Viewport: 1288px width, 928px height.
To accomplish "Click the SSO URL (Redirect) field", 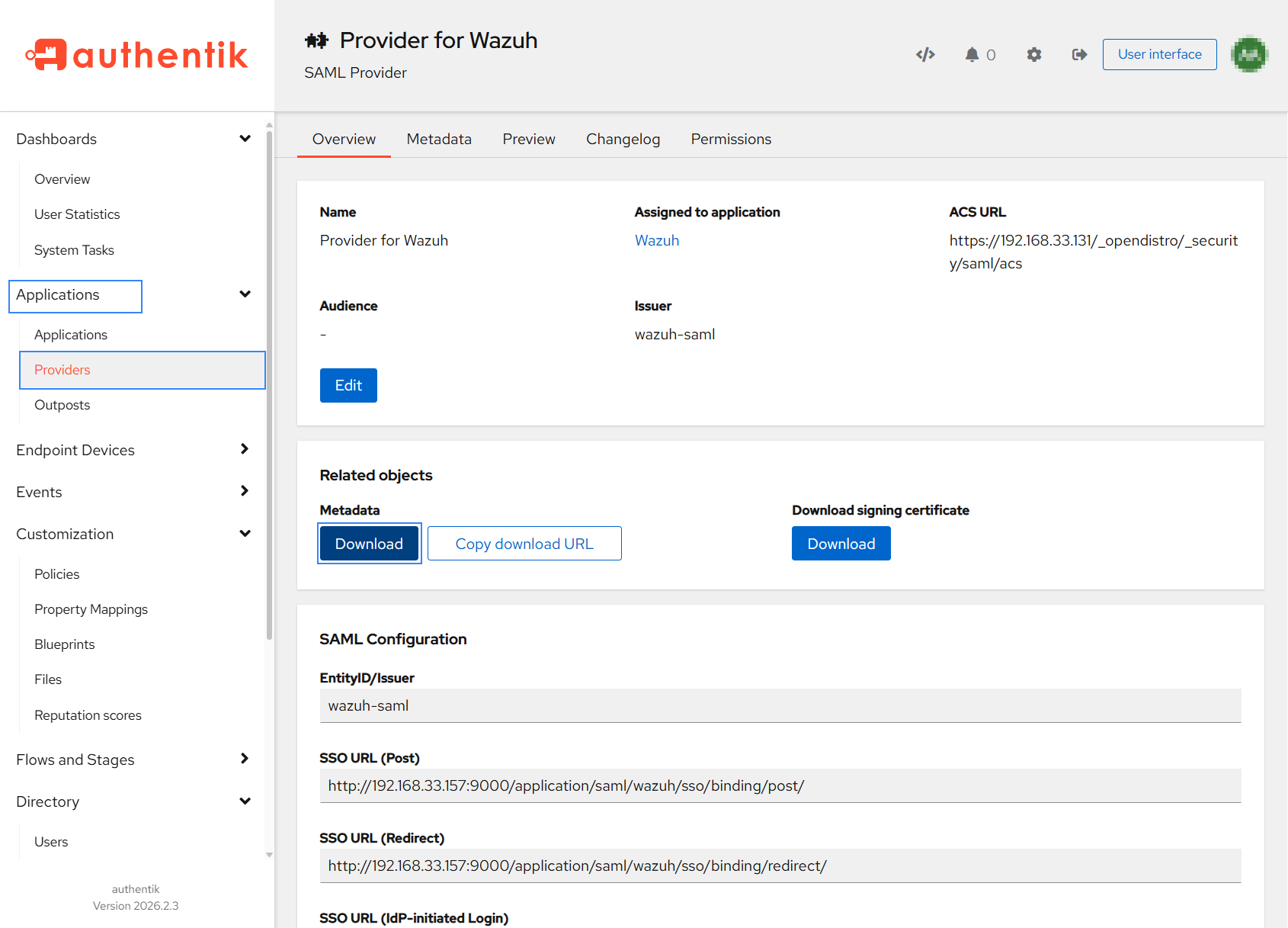I will point(780,866).
